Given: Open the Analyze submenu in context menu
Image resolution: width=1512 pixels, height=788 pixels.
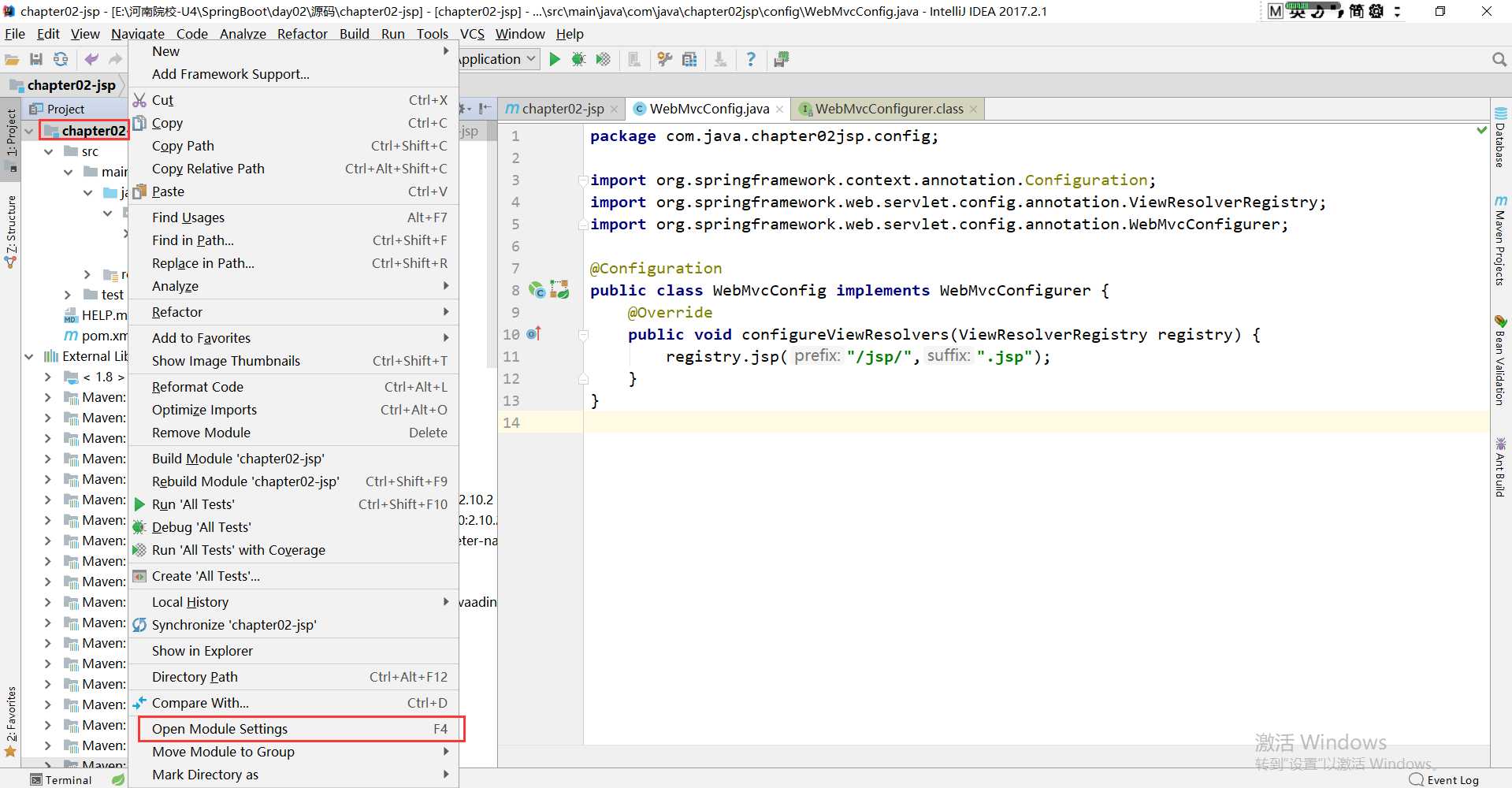Looking at the screenshot, I should click(293, 286).
